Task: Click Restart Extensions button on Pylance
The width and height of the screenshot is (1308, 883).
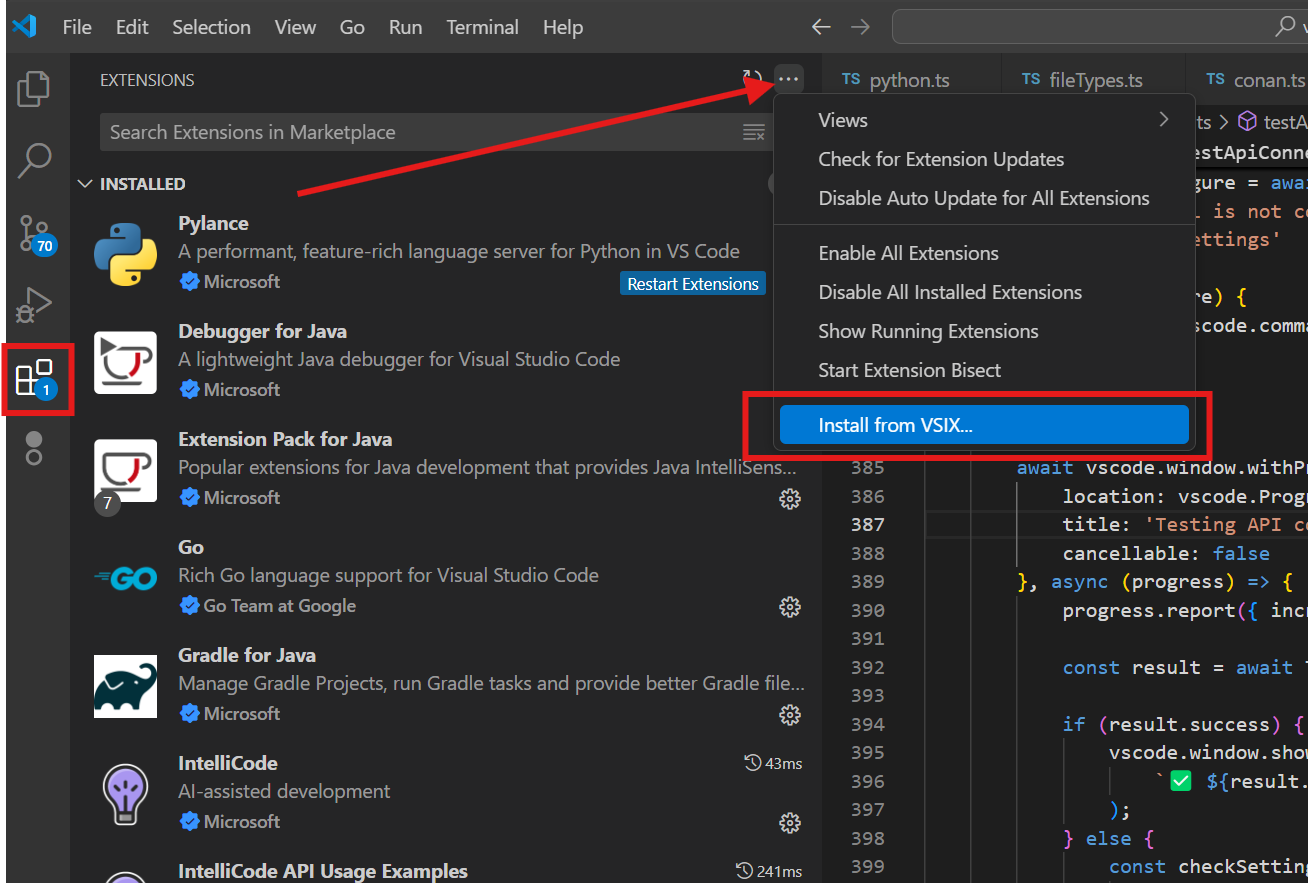Action: point(693,284)
